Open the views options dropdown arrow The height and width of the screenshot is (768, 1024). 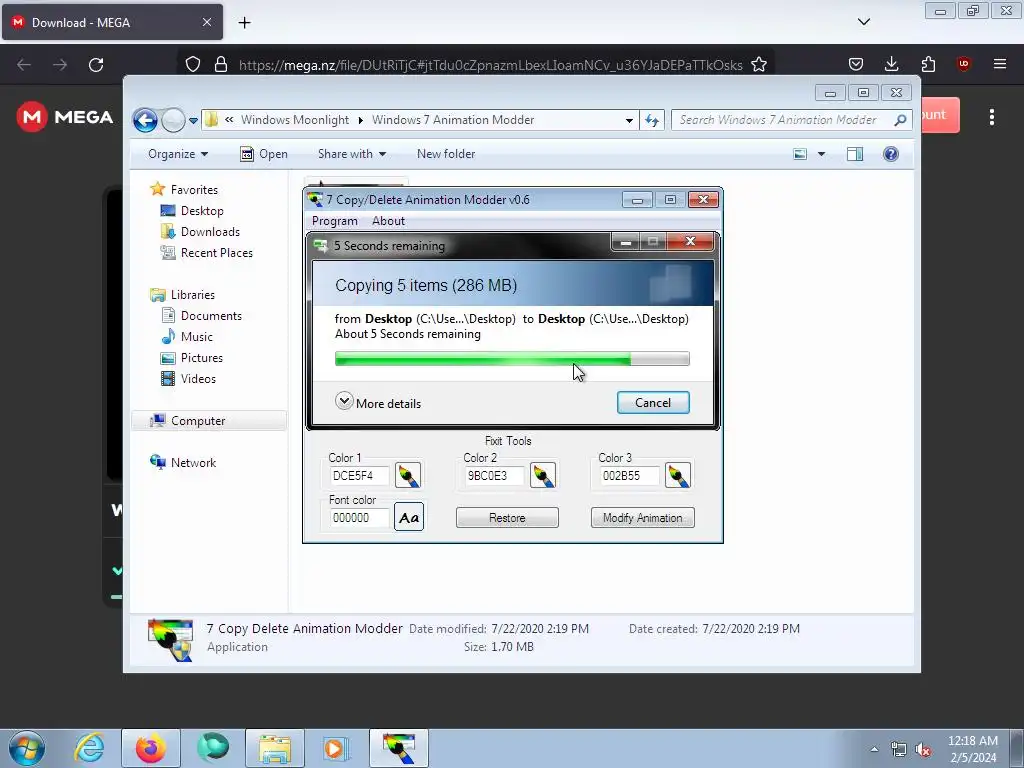coord(822,154)
